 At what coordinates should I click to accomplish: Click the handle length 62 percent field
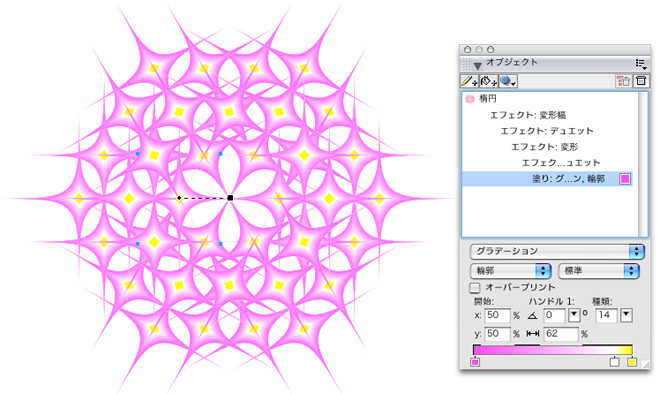pos(561,334)
